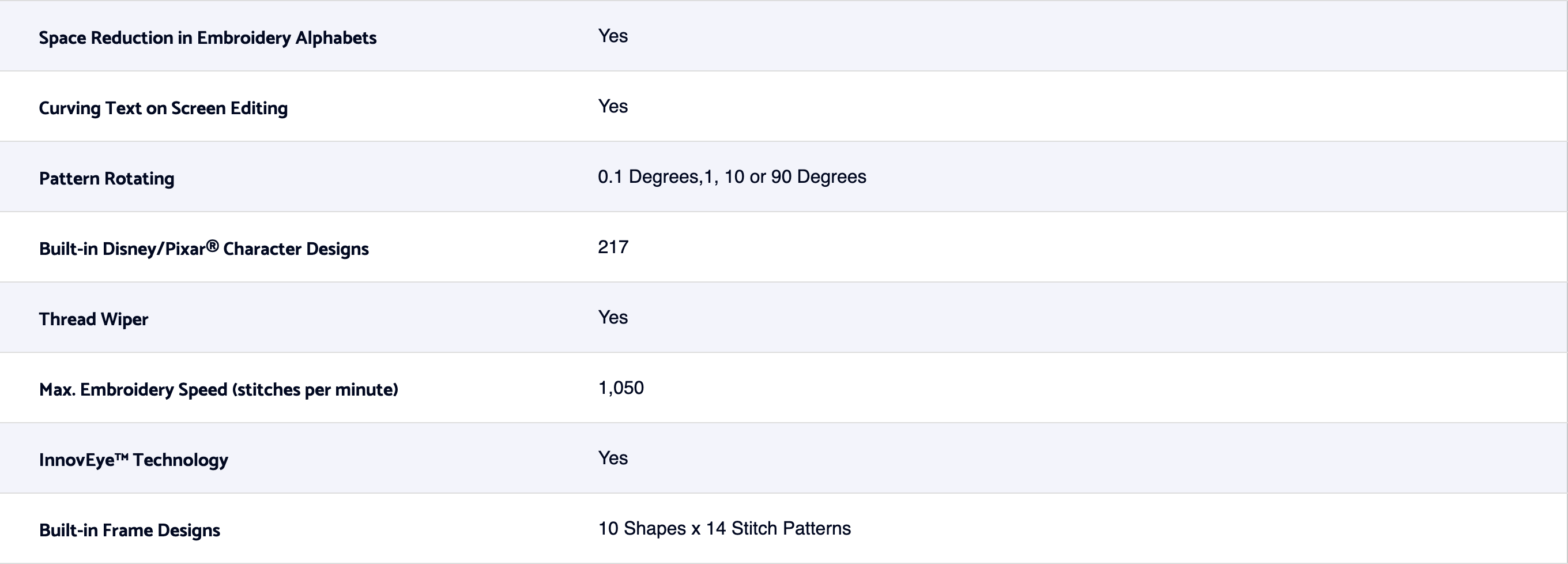Select the Yes value for Curving Text
Viewport: 1568px width, 564px height.
612,107
